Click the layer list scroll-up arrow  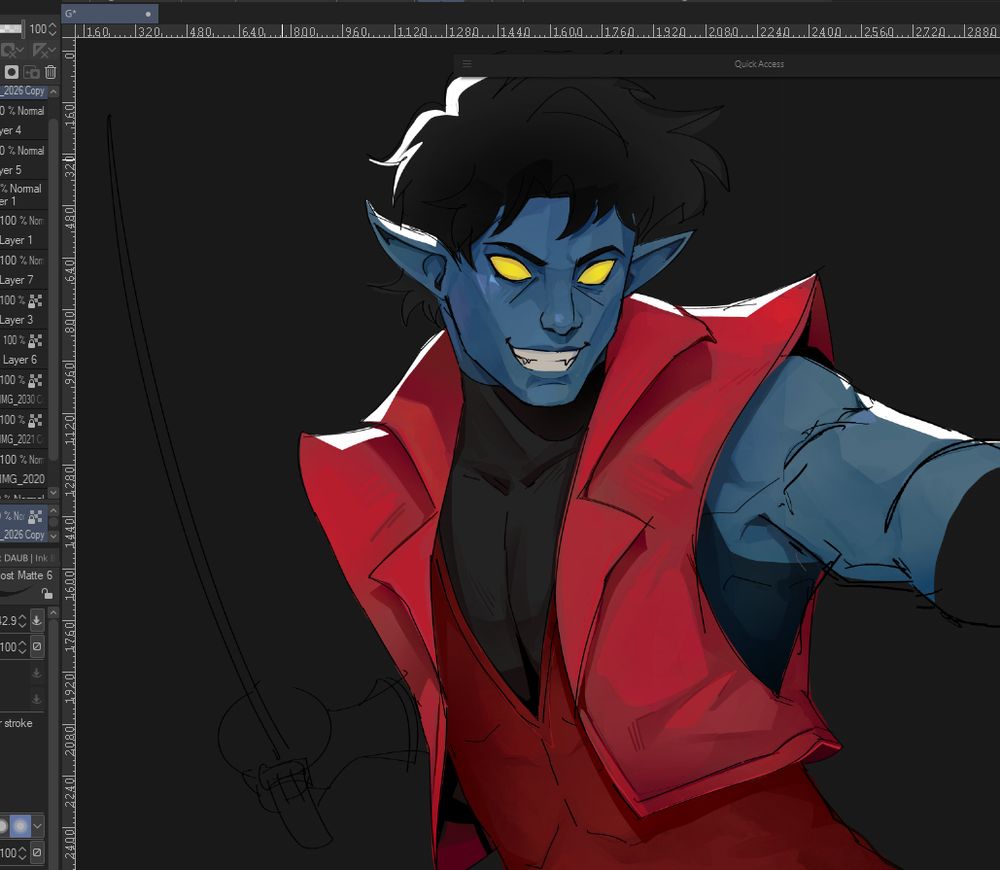[x=54, y=91]
